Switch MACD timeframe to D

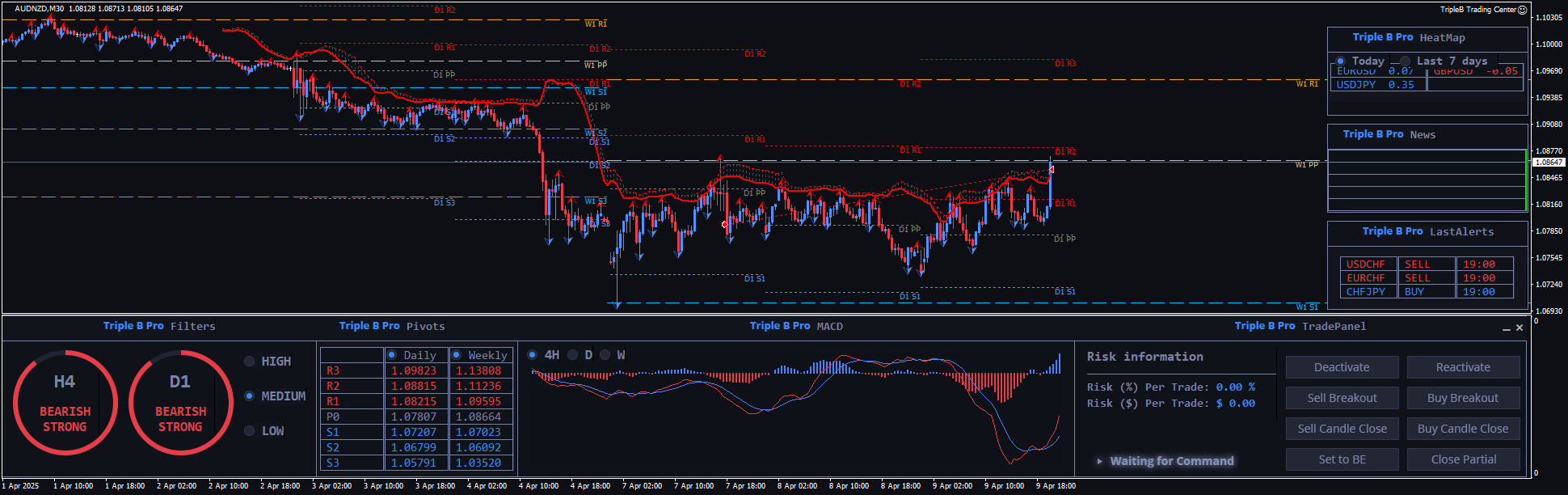pos(573,355)
